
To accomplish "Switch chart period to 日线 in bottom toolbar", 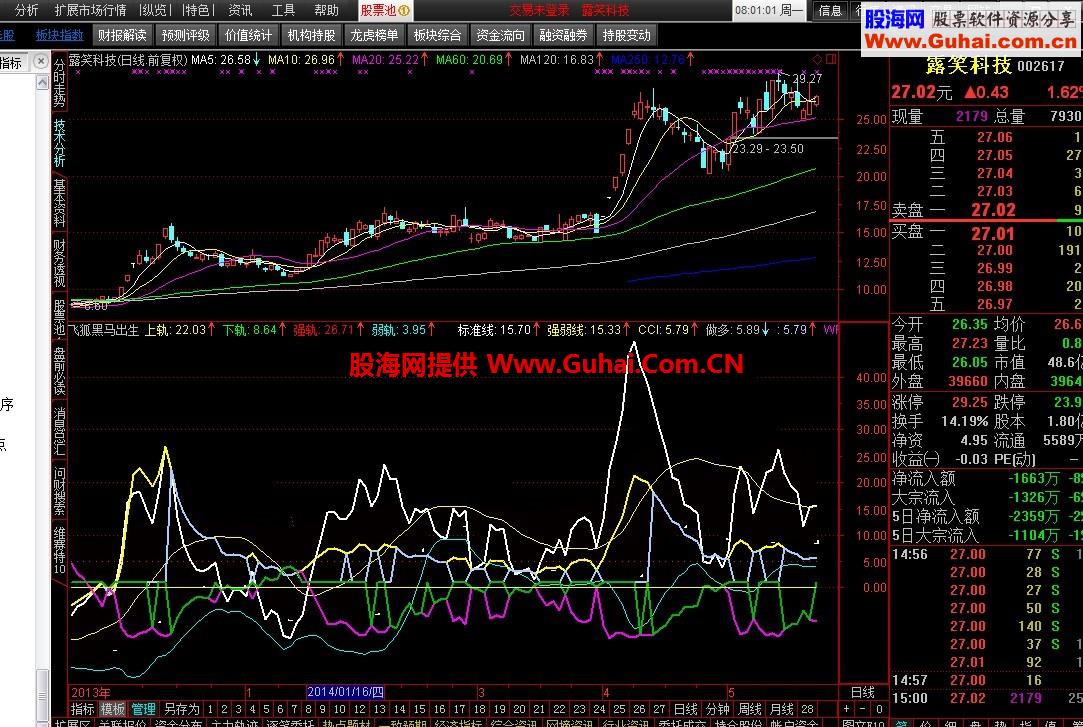I will pyautogui.click(x=685, y=709).
